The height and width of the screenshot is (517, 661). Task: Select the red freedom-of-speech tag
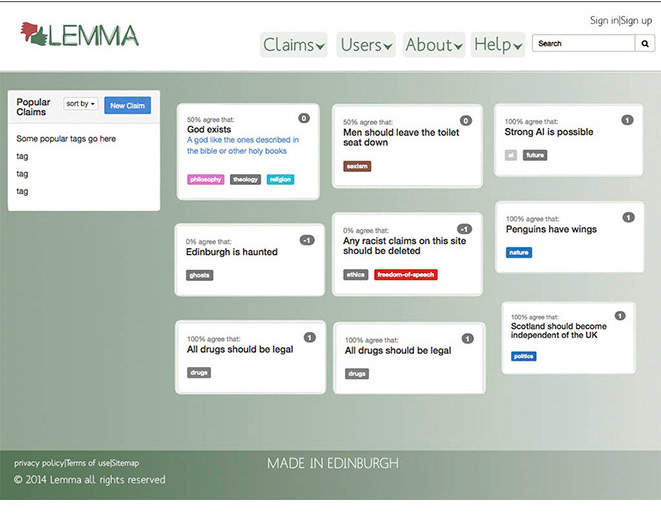pos(406,275)
